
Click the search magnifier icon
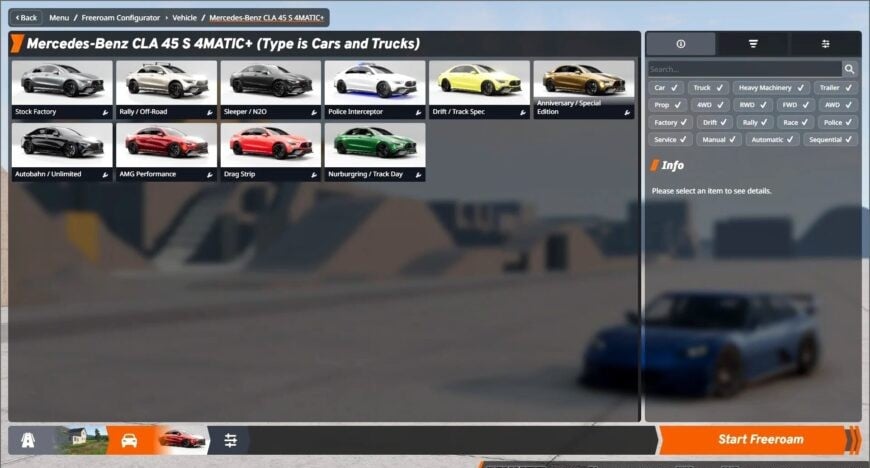point(849,69)
